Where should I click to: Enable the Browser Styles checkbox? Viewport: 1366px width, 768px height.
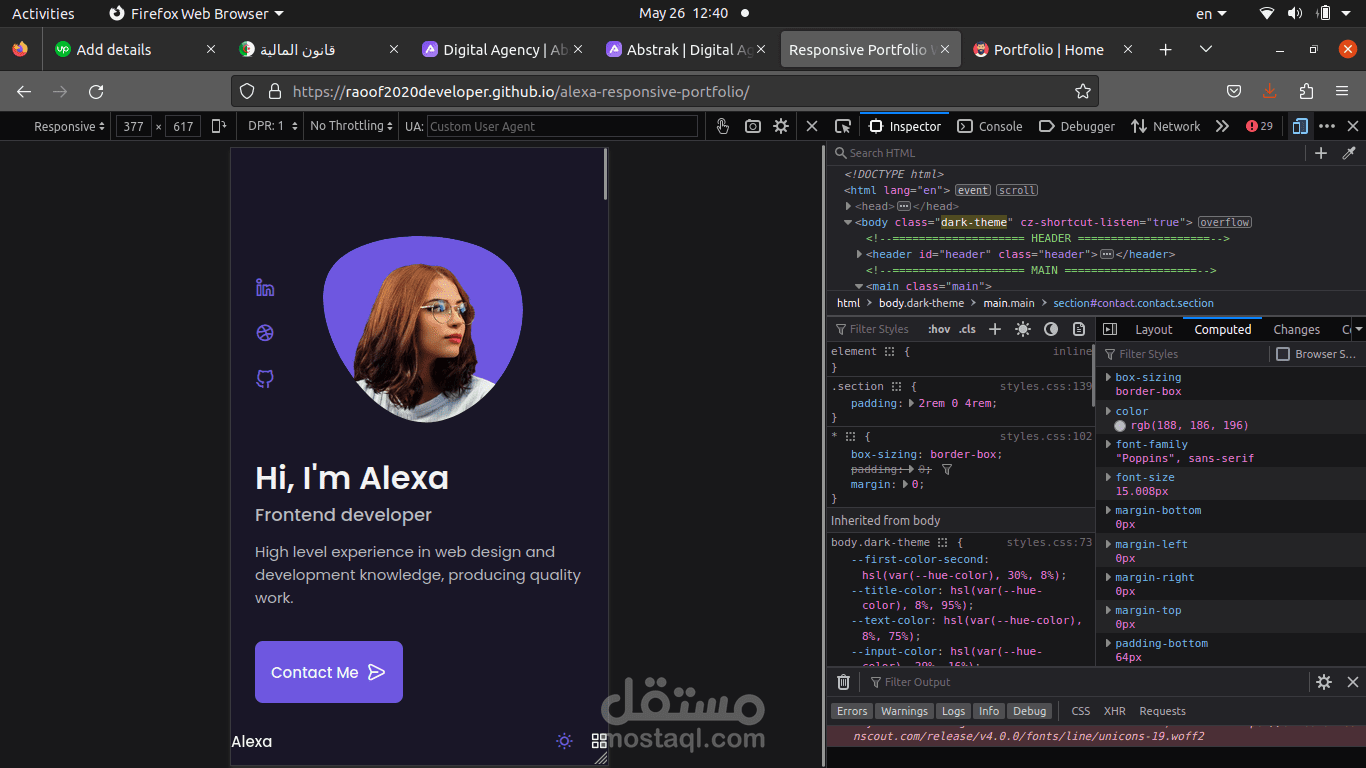click(1283, 354)
